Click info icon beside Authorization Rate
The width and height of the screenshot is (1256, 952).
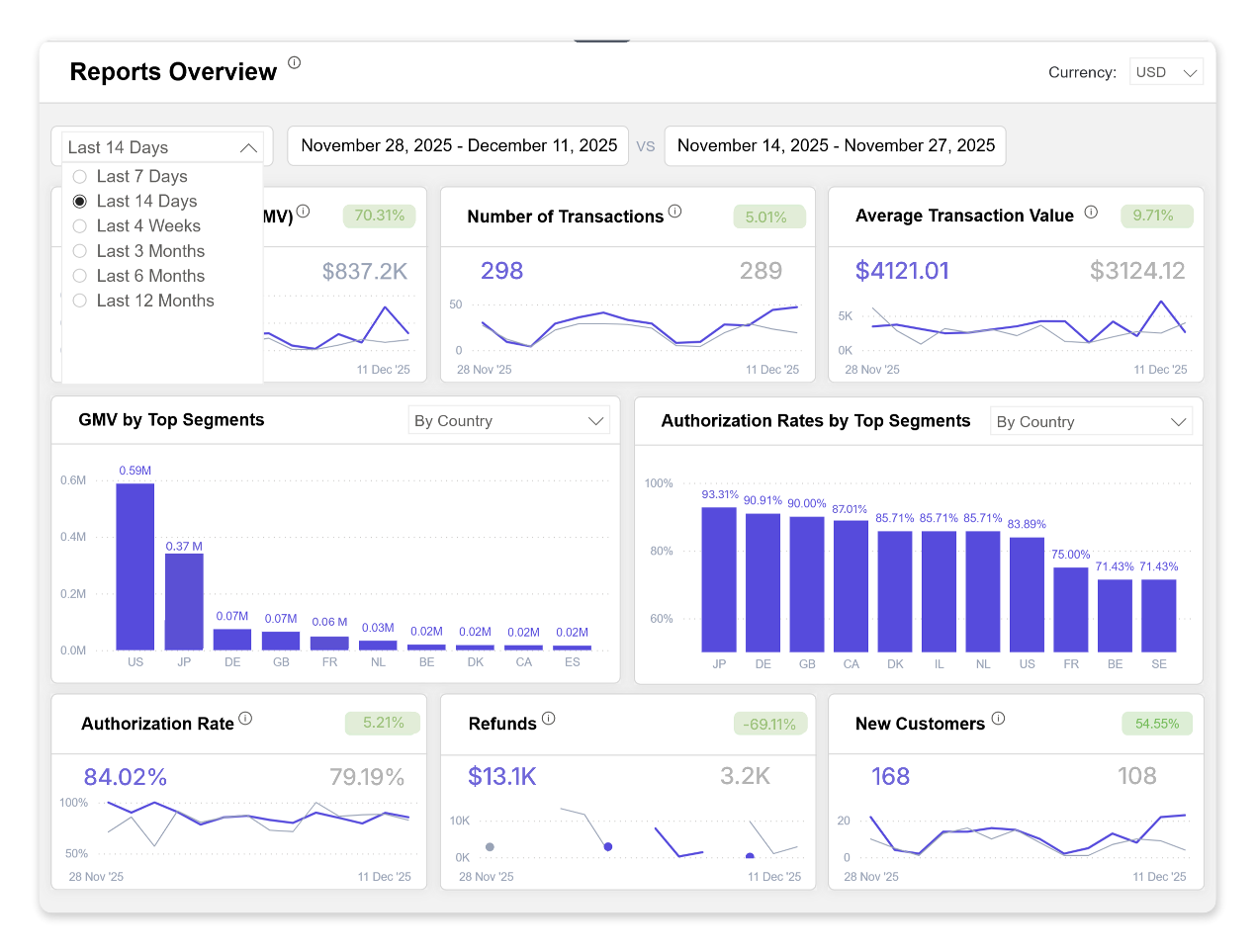(245, 719)
